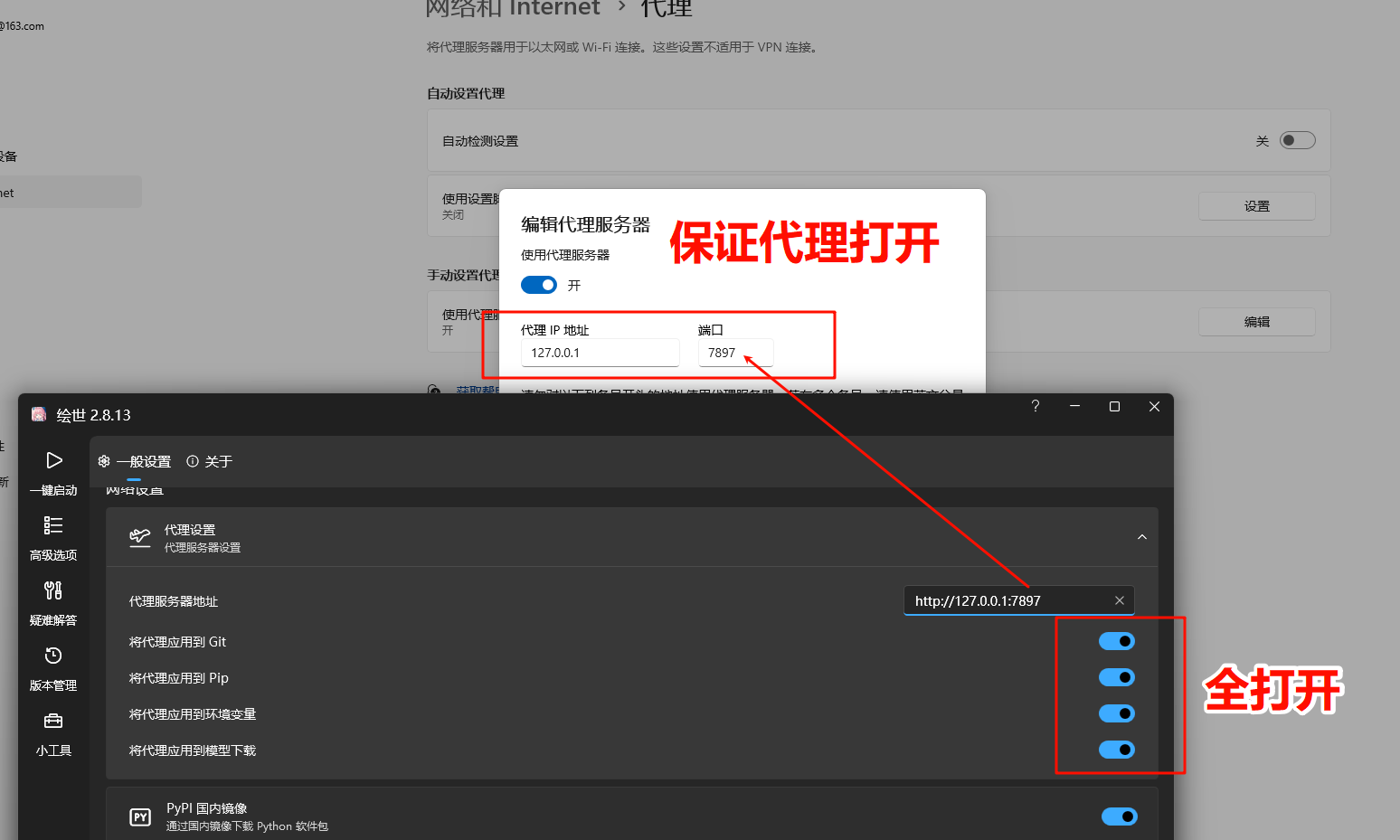This screenshot has width=1400, height=840.
Task: Turn off the 使用代理服务器 switch
Action: [x=538, y=284]
